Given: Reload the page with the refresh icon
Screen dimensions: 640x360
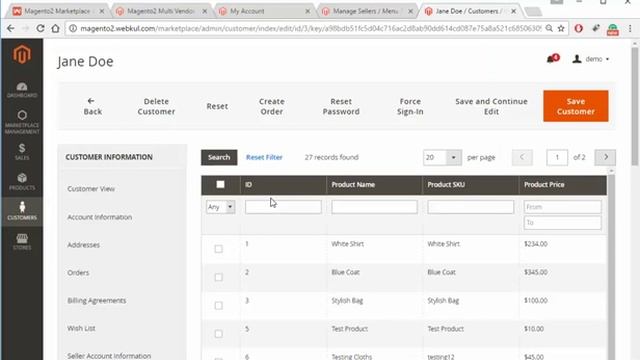Looking at the screenshot, I should [x=40, y=28].
